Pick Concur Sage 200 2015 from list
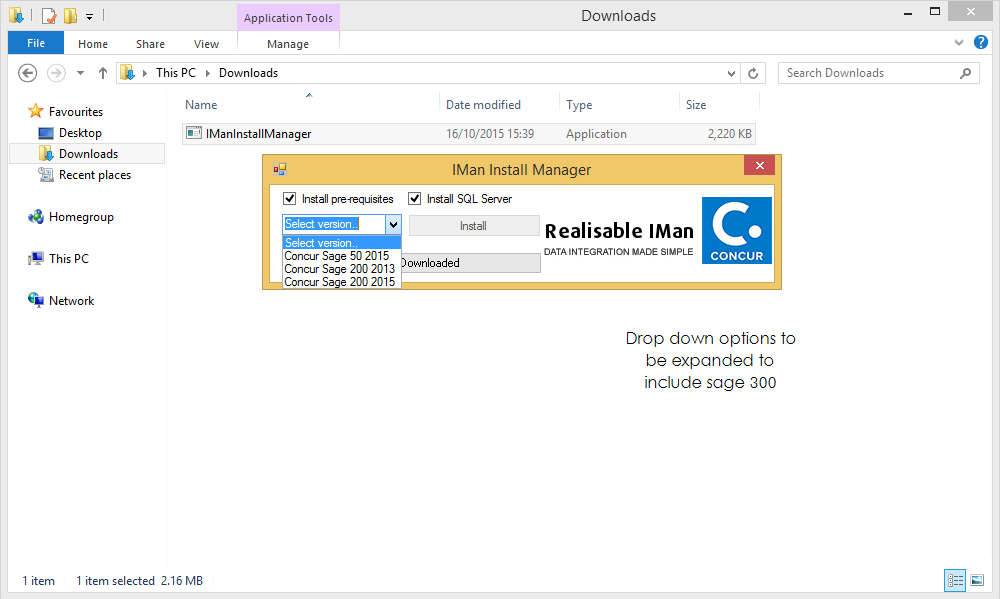 pyautogui.click(x=339, y=282)
